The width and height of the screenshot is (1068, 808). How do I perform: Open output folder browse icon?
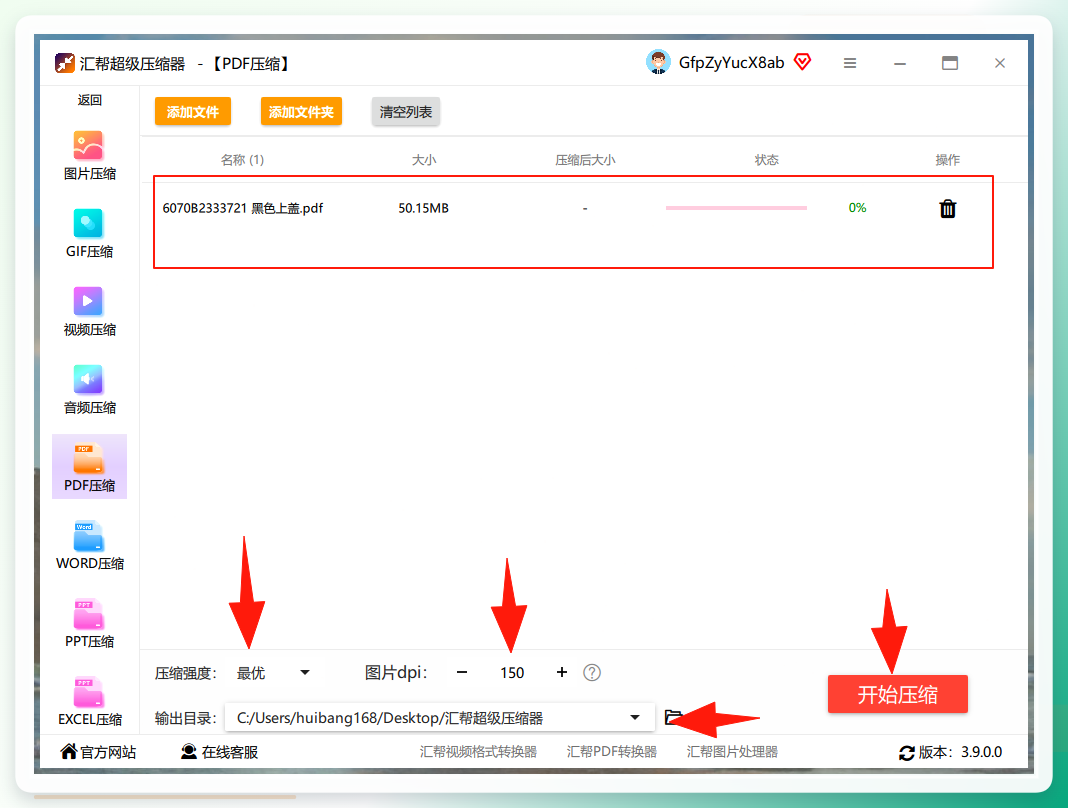(673, 717)
